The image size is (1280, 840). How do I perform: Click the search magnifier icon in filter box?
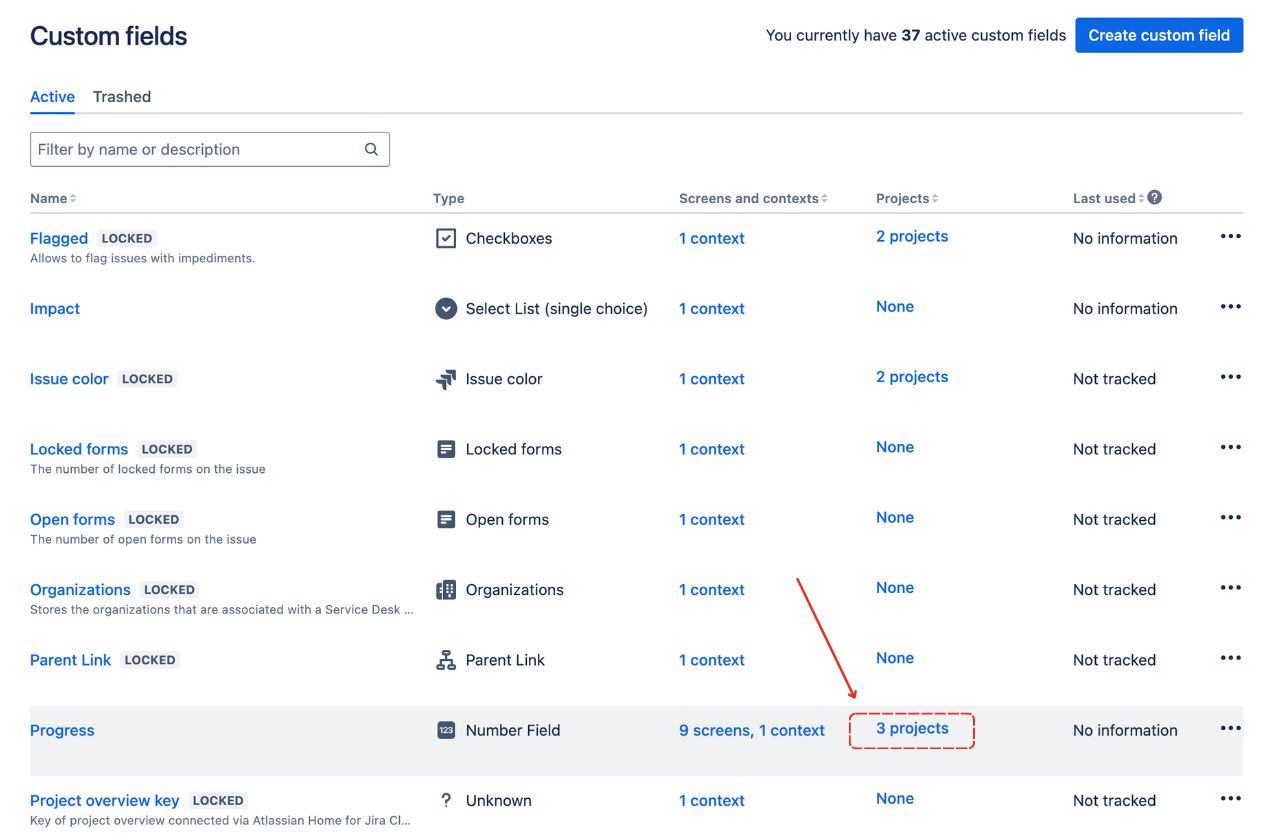371,150
